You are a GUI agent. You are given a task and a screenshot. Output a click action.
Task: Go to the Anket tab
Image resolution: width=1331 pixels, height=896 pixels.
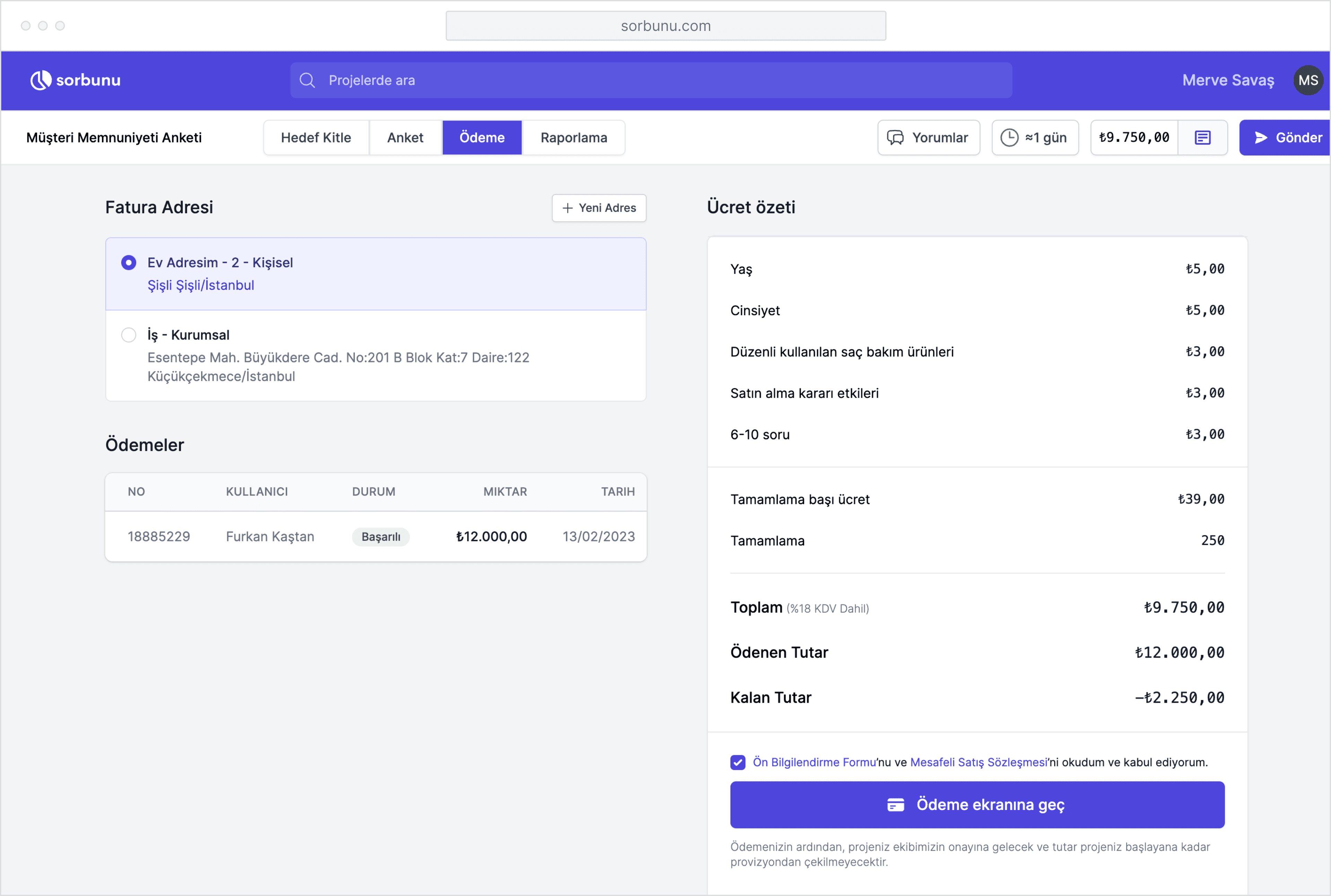pyautogui.click(x=404, y=138)
